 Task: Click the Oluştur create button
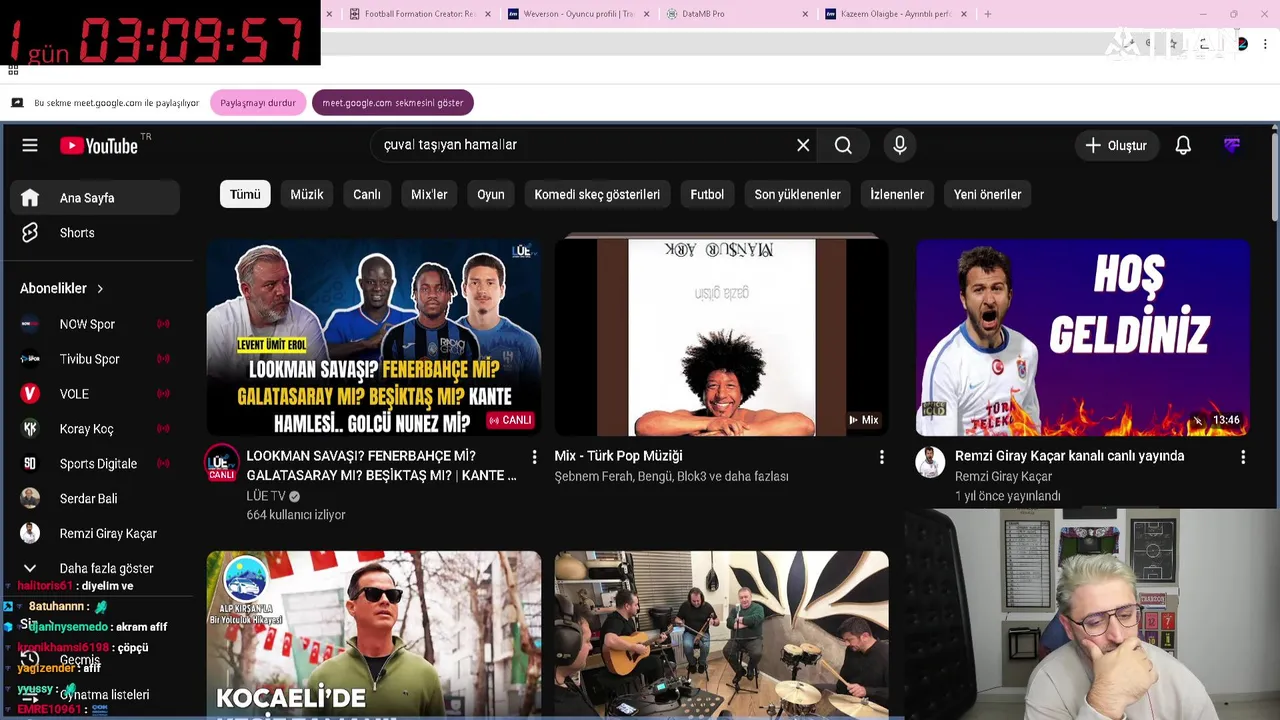[1116, 145]
